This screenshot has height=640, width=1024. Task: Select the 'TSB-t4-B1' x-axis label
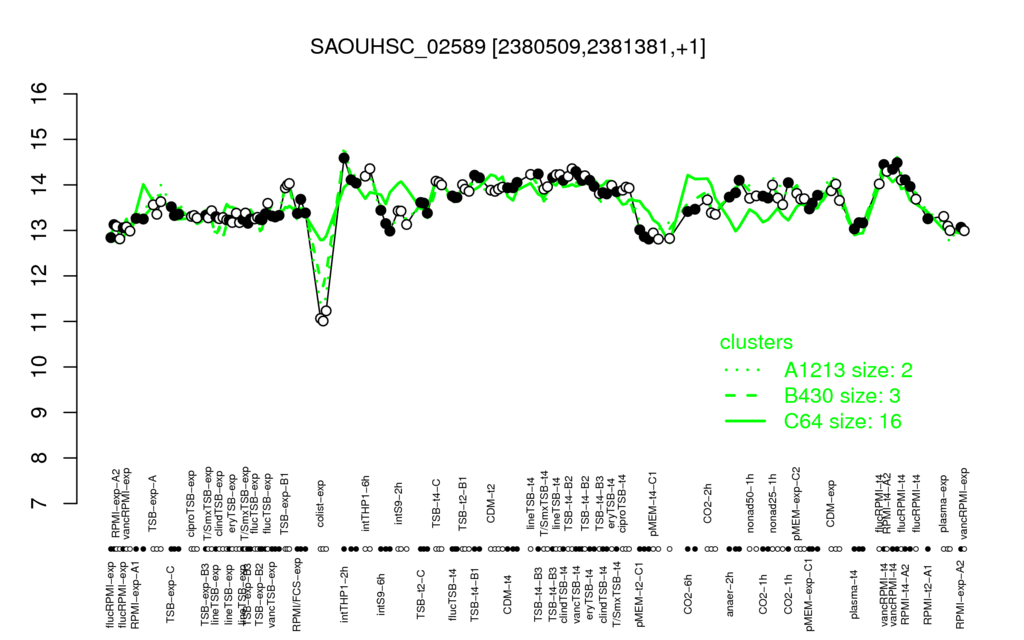(475, 593)
